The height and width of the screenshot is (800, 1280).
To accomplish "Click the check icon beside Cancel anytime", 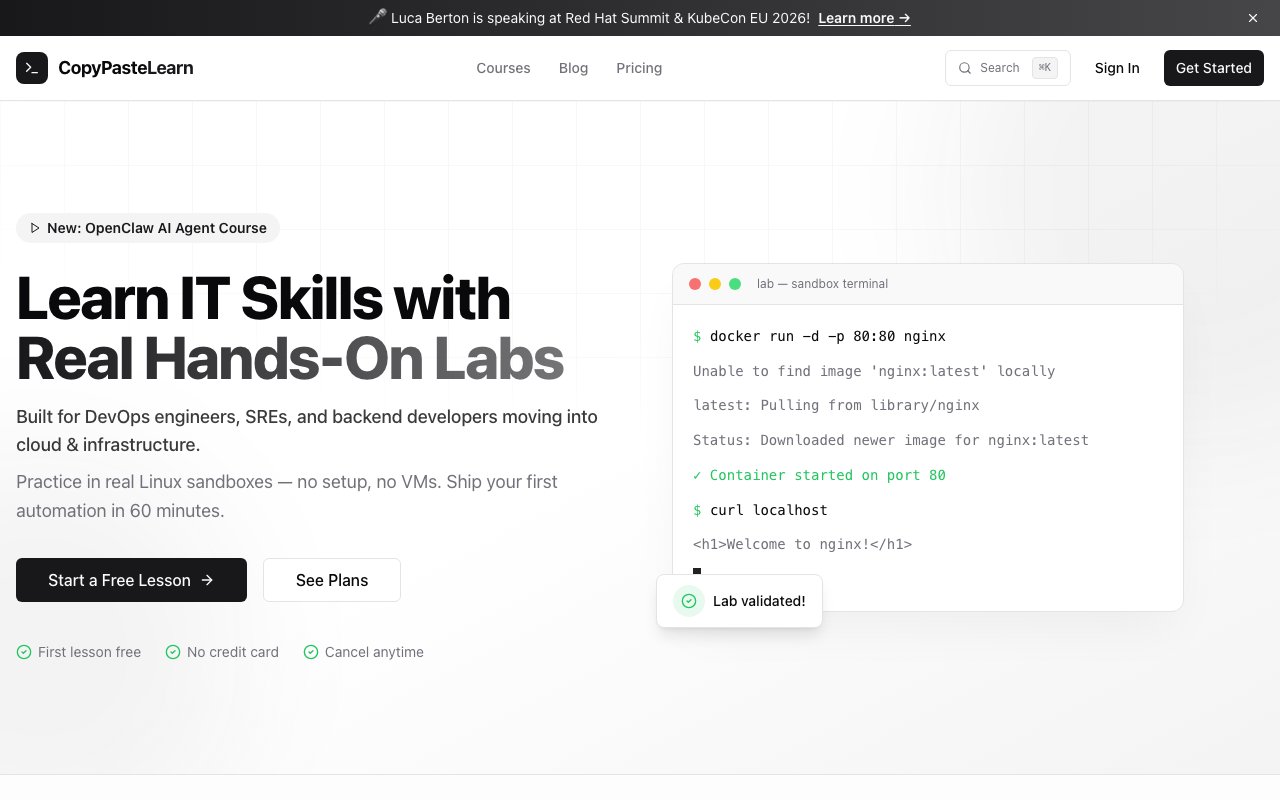I will pyautogui.click(x=311, y=652).
